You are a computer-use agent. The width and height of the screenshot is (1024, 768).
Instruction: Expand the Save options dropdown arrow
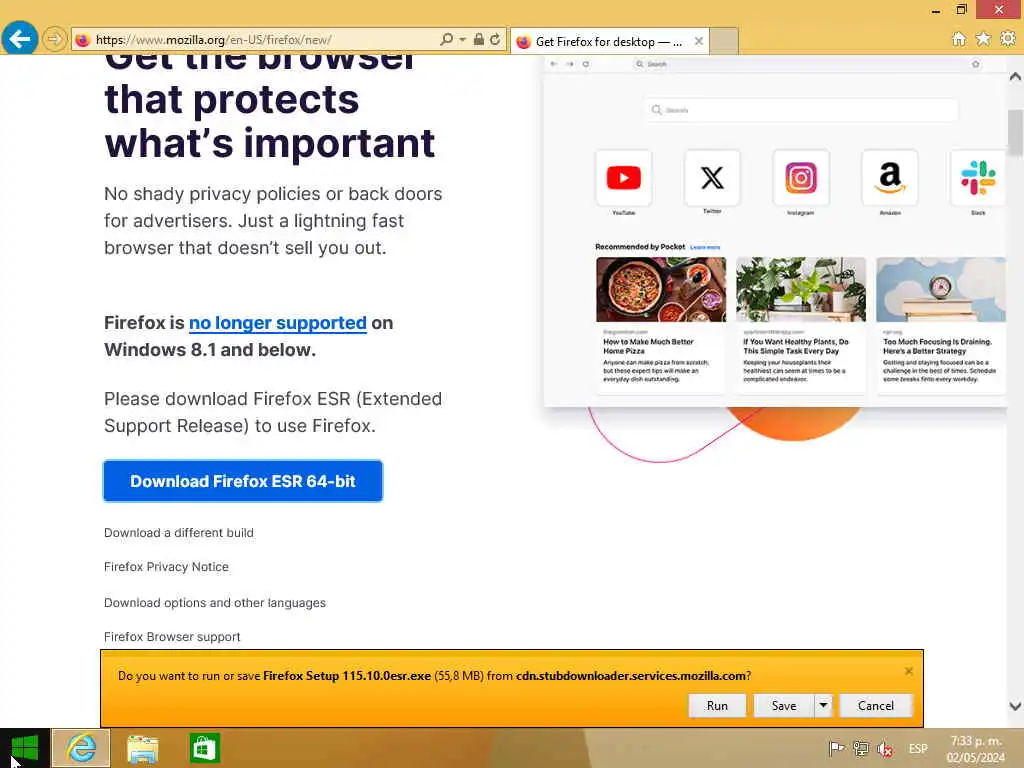(823, 705)
